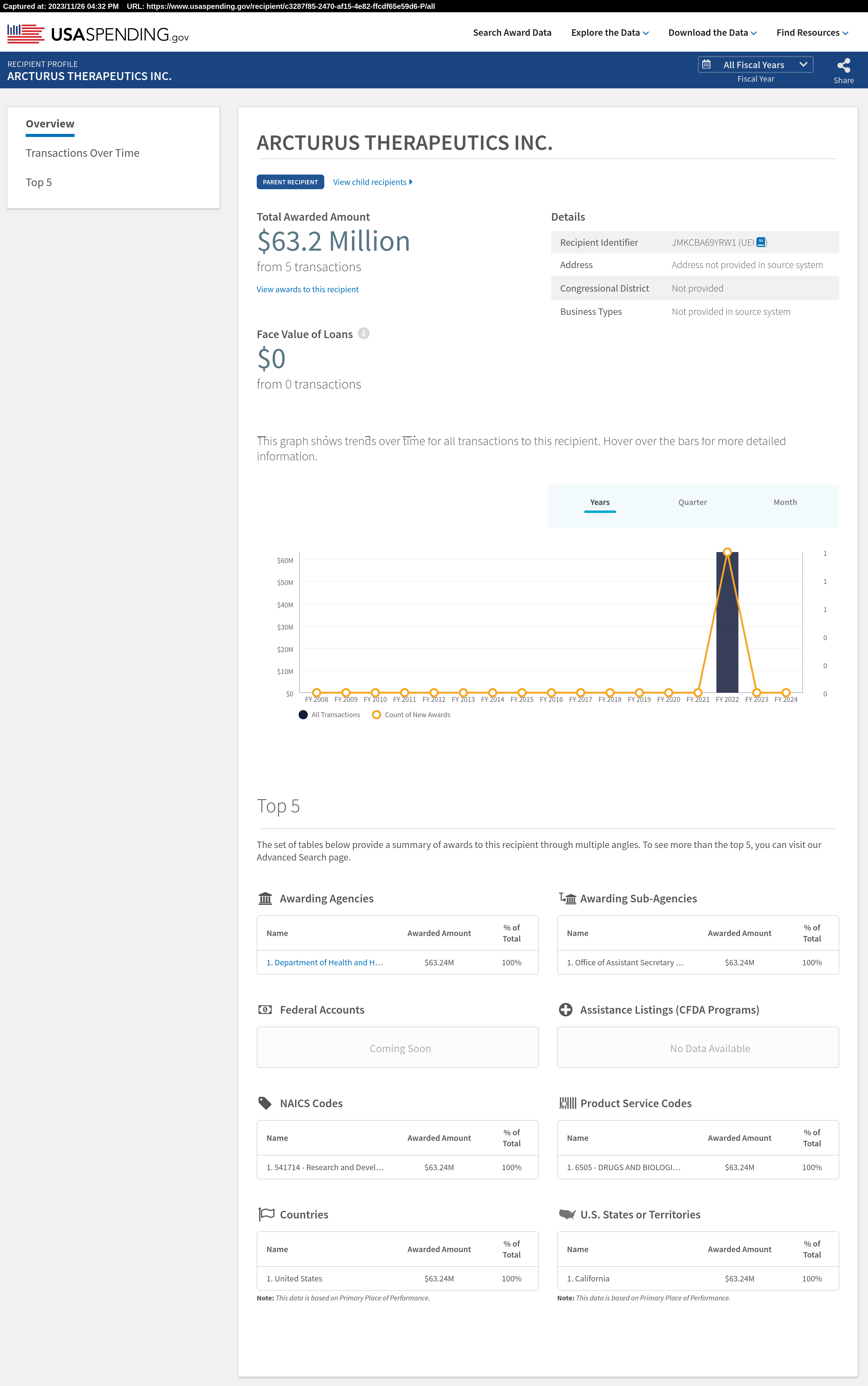Click the California state row
868x1386 pixels.
(x=697, y=1278)
